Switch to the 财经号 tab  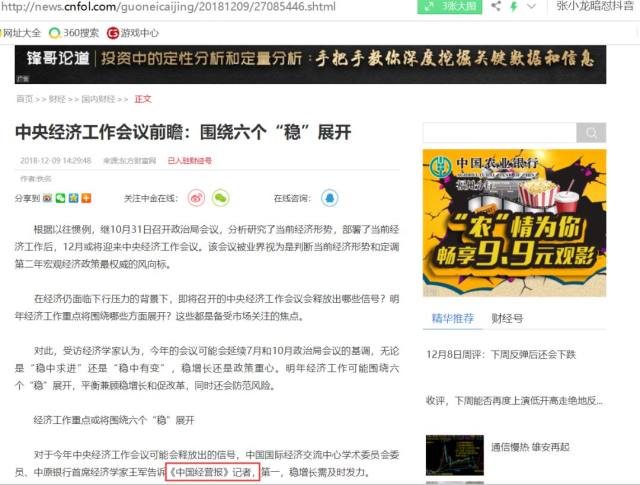tap(507, 318)
